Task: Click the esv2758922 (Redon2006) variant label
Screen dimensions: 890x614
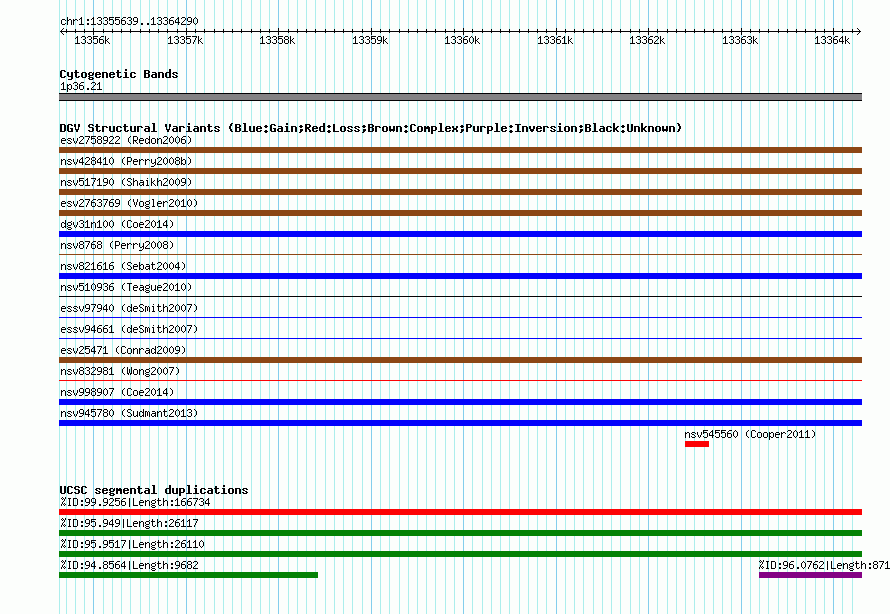Action: (126, 140)
